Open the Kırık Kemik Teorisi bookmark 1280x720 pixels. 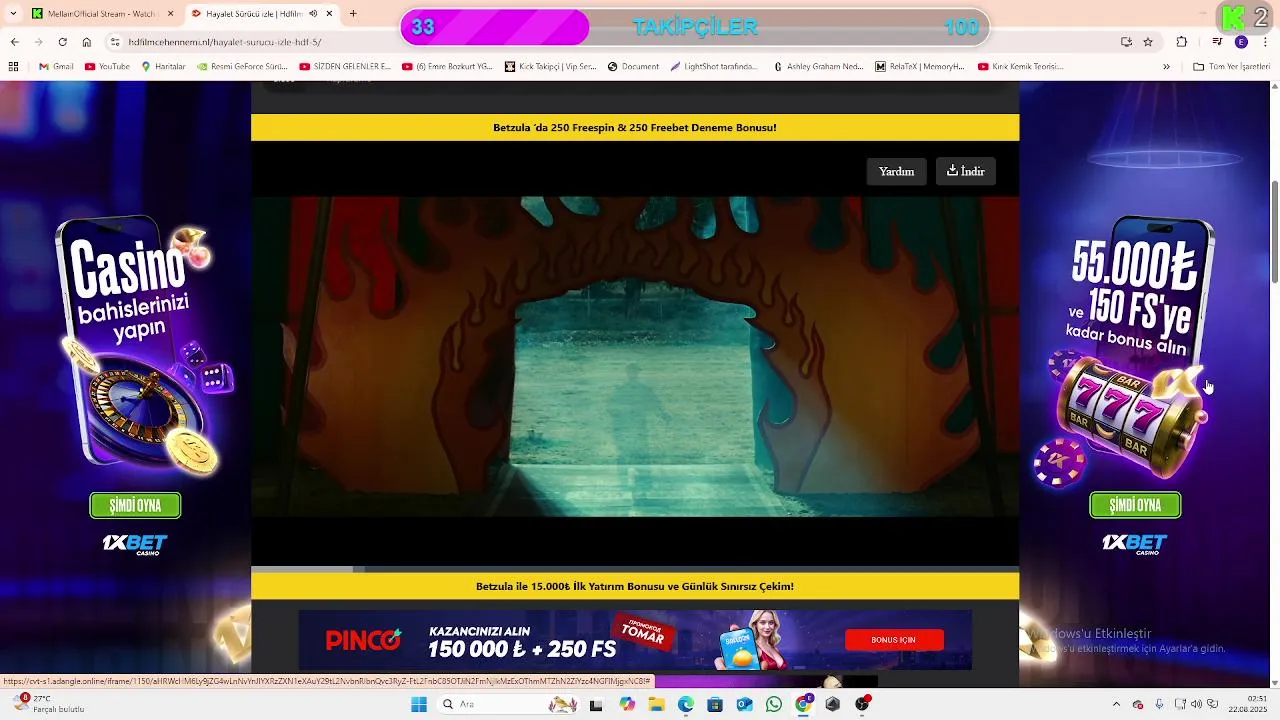tap(1020, 67)
